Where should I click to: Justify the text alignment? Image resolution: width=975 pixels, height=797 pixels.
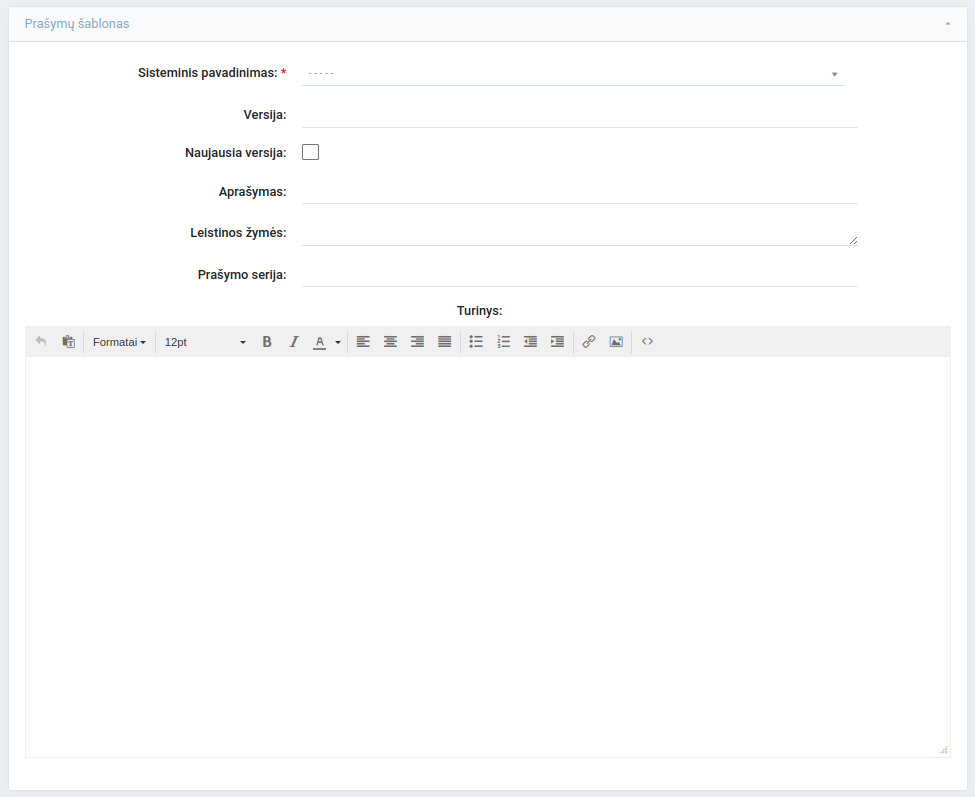coord(444,341)
